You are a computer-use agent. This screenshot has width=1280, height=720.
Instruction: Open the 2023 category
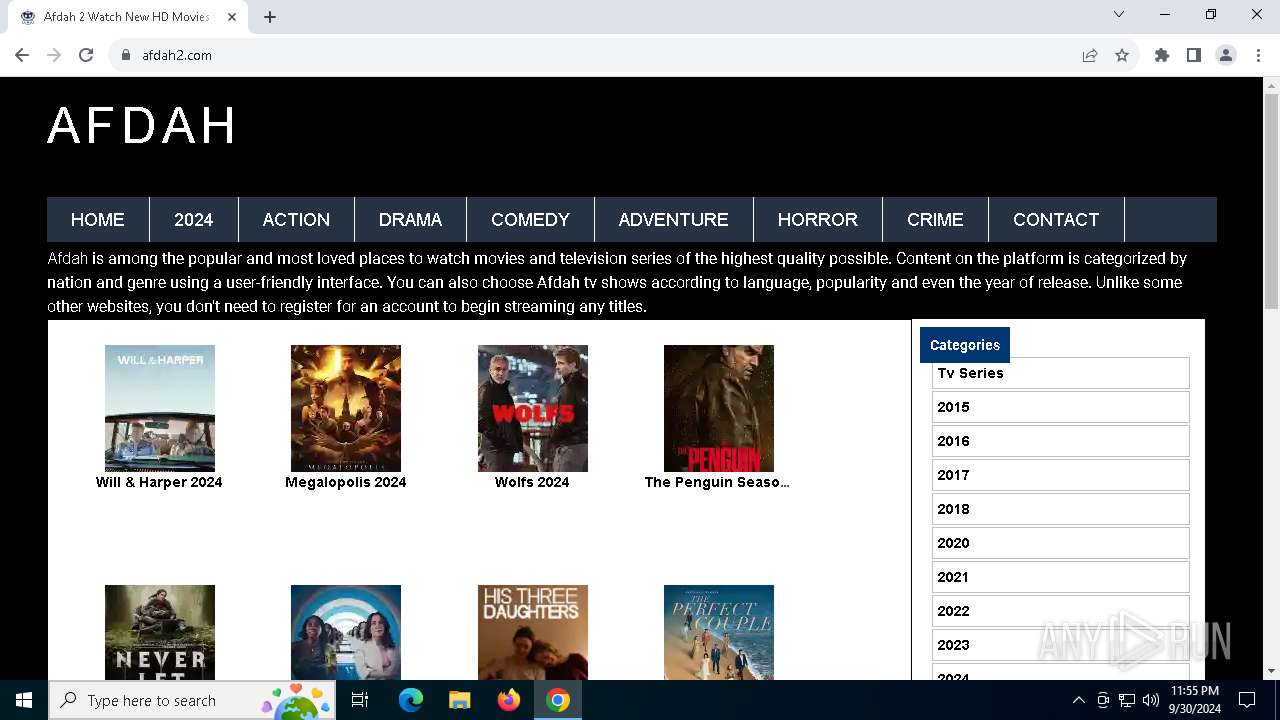click(1061, 645)
